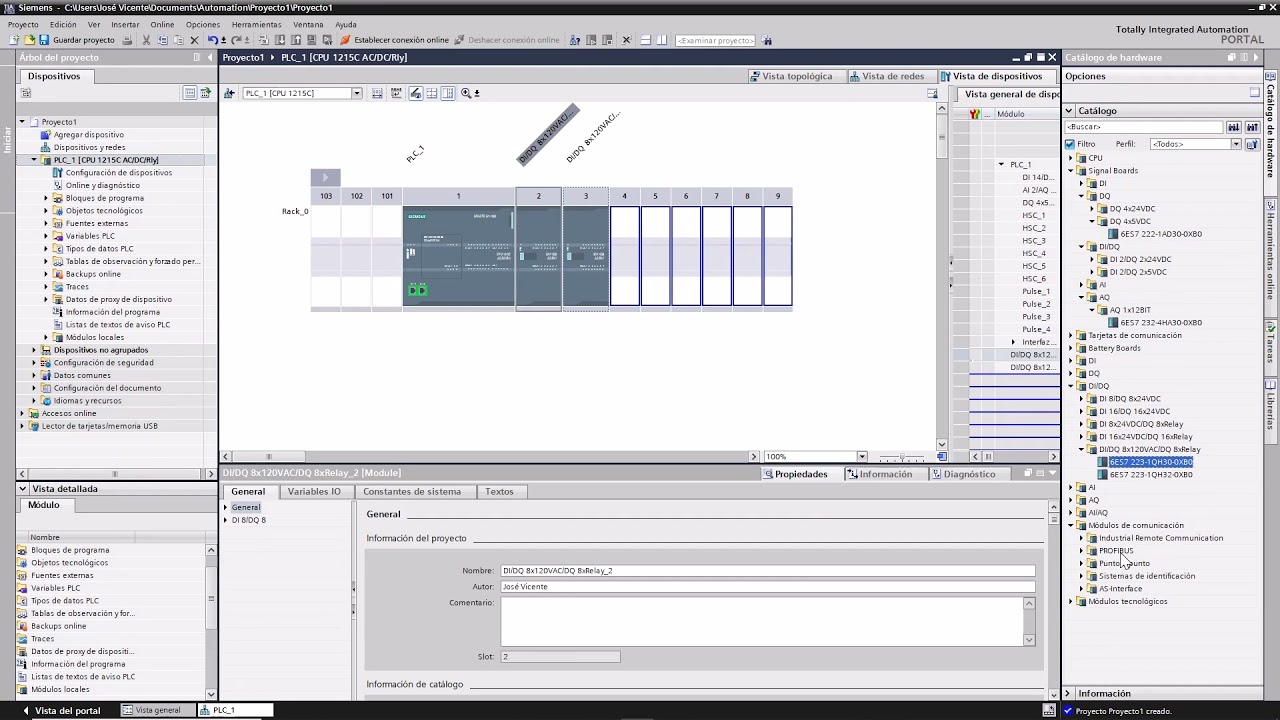Open the Insertar menu
Image resolution: width=1280 pixels, height=720 pixels.
(x=125, y=24)
